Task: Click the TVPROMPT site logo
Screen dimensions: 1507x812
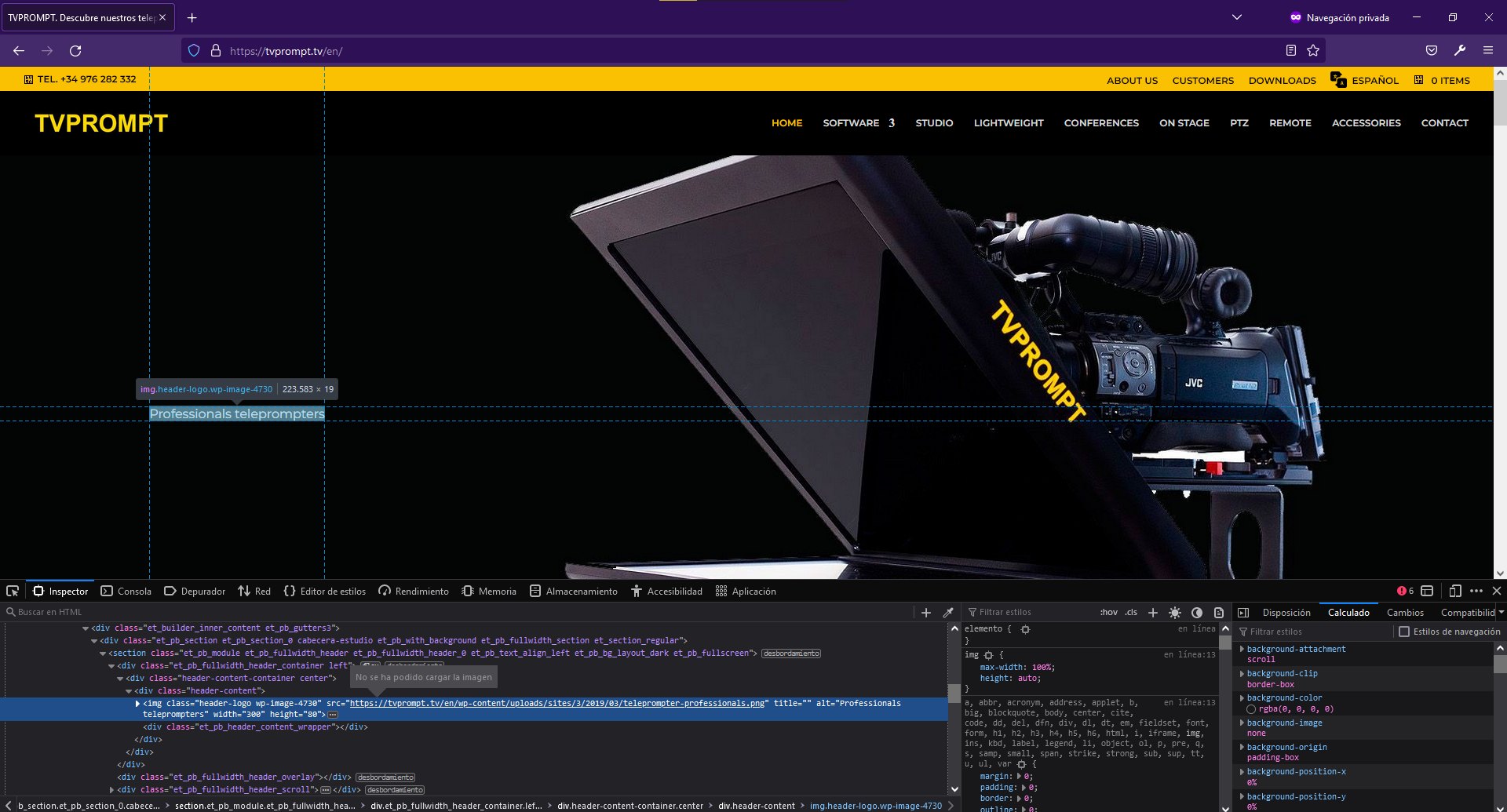Action: click(x=101, y=124)
